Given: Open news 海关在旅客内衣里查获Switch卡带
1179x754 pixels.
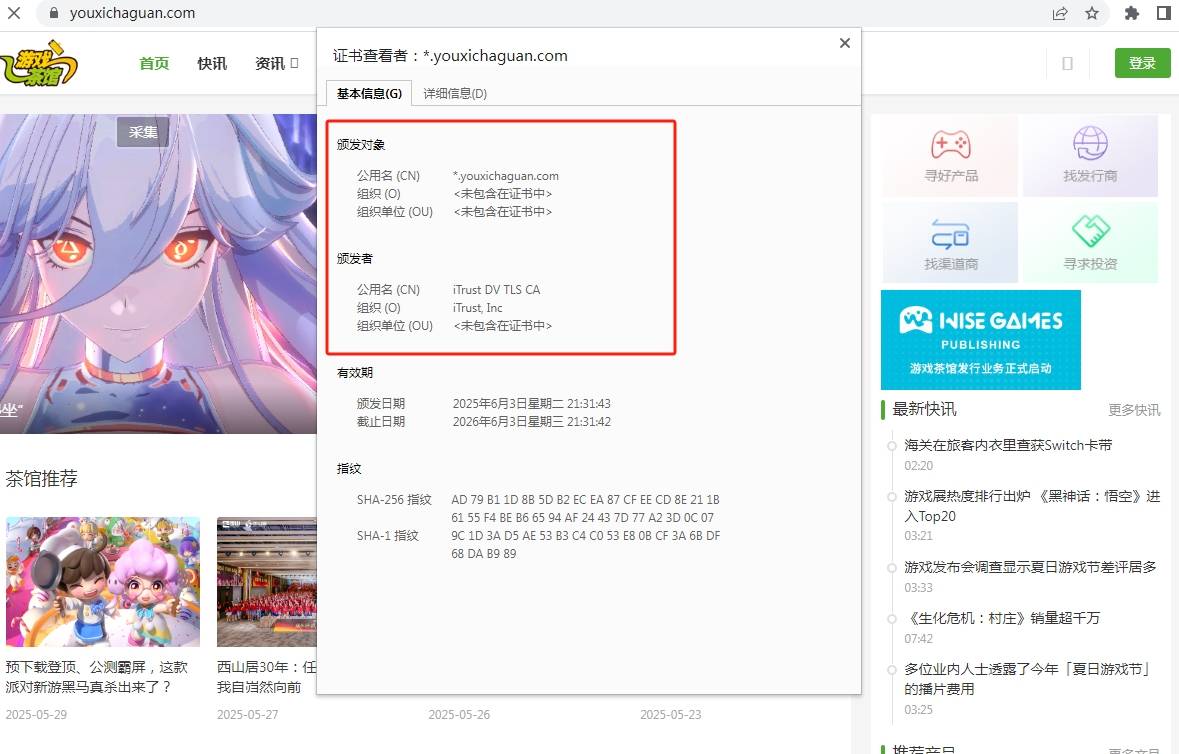Looking at the screenshot, I should pyautogui.click(x=1008, y=445).
